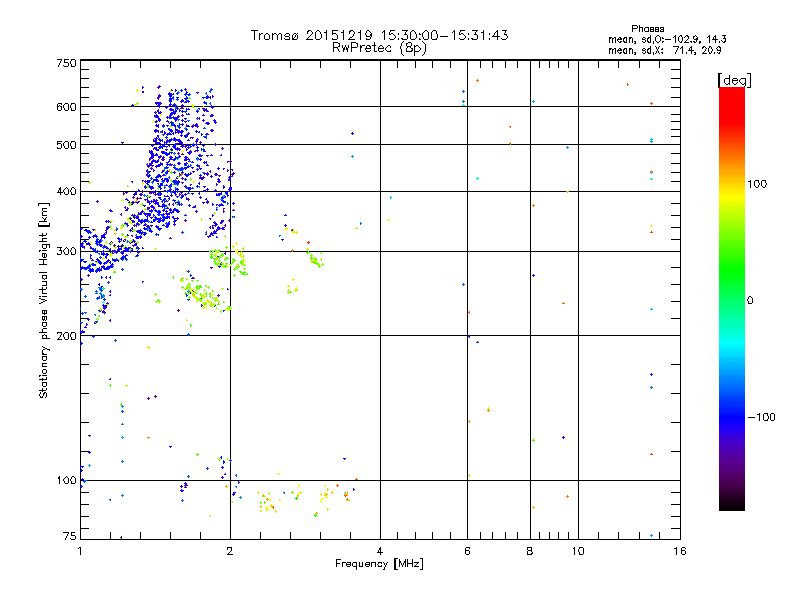Click the x-axis tick label '2'
The width and height of the screenshot is (800, 600).
230,551
